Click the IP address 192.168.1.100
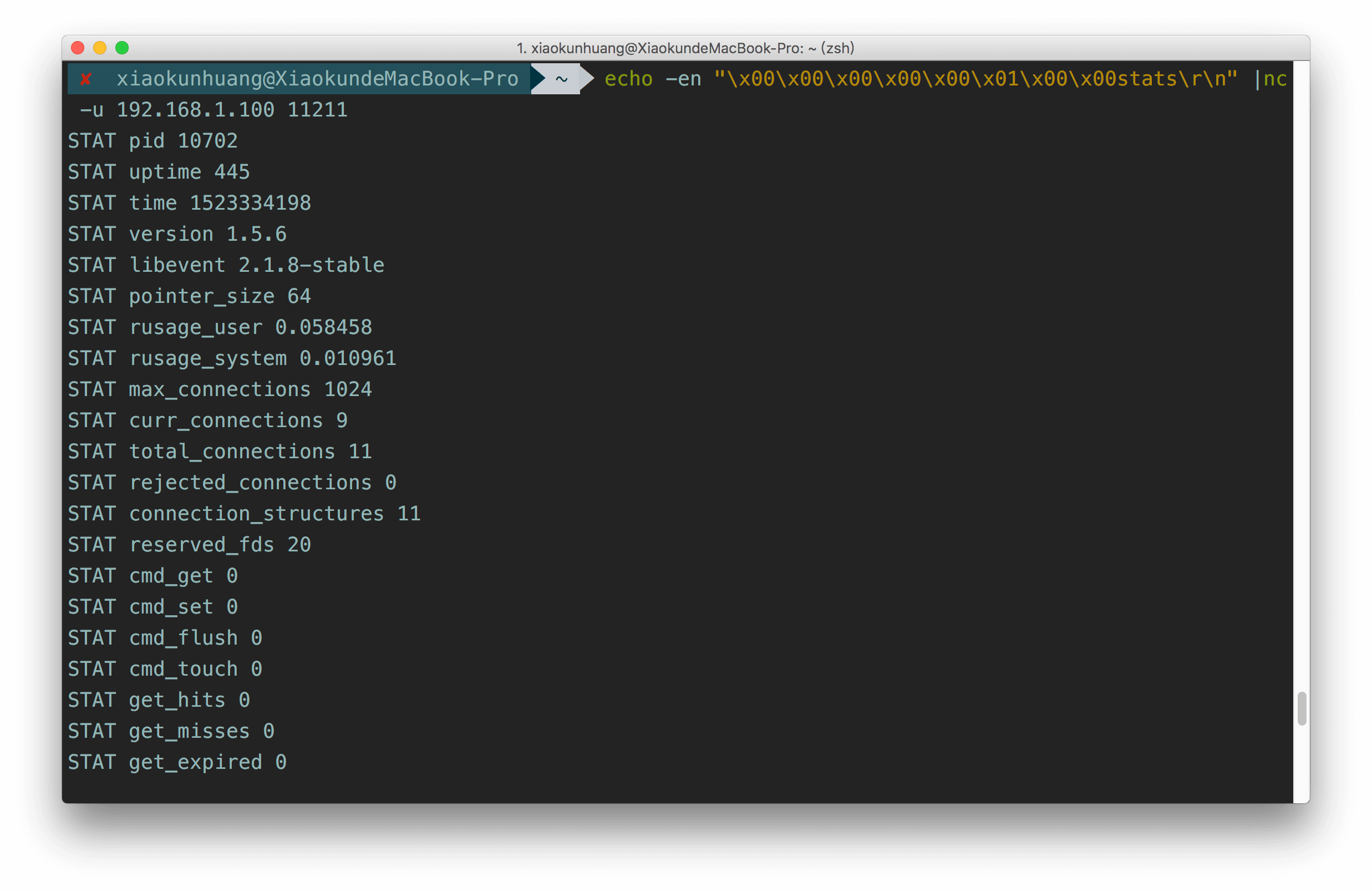 tap(195, 109)
